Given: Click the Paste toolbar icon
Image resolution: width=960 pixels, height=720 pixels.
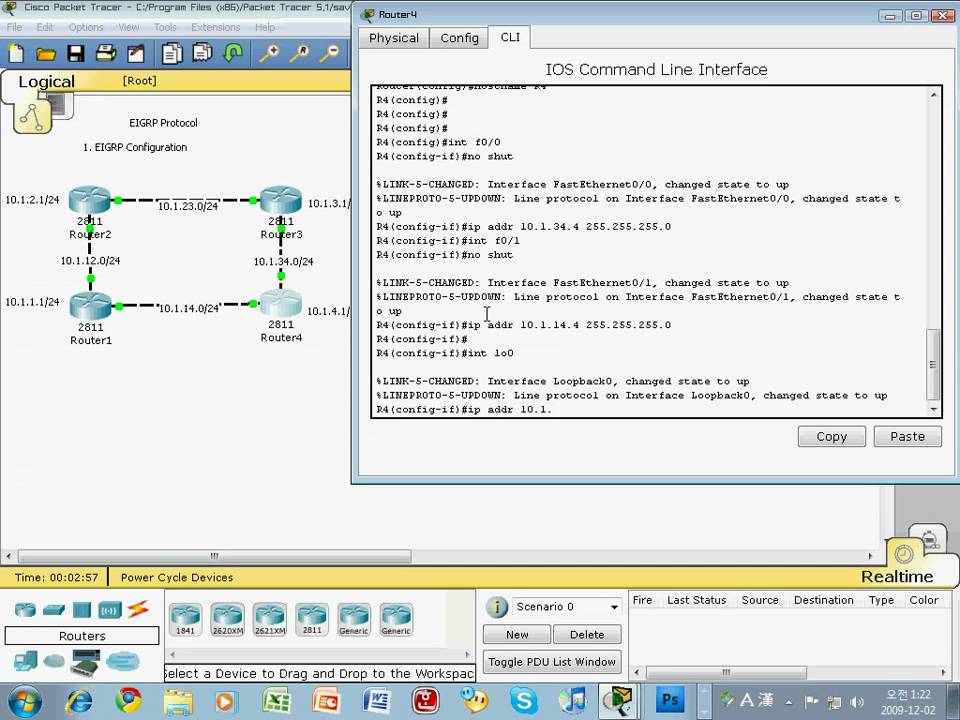Looking at the screenshot, I should [202, 54].
